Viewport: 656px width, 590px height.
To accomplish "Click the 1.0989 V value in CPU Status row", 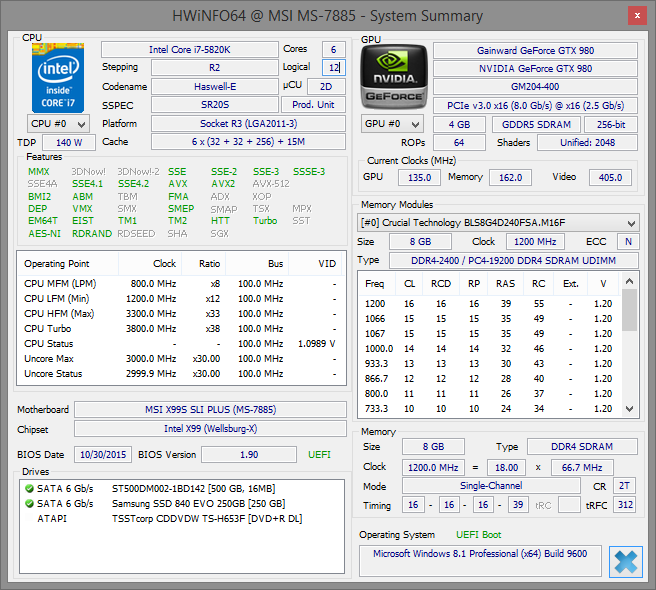I will [316, 344].
